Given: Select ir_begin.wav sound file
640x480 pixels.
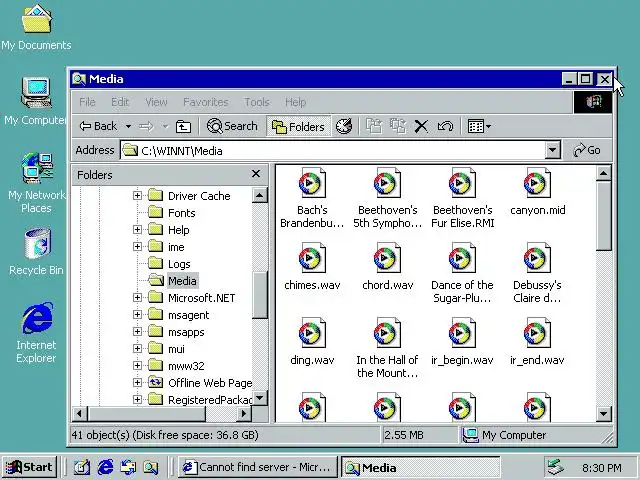Looking at the screenshot, I should [x=462, y=342].
